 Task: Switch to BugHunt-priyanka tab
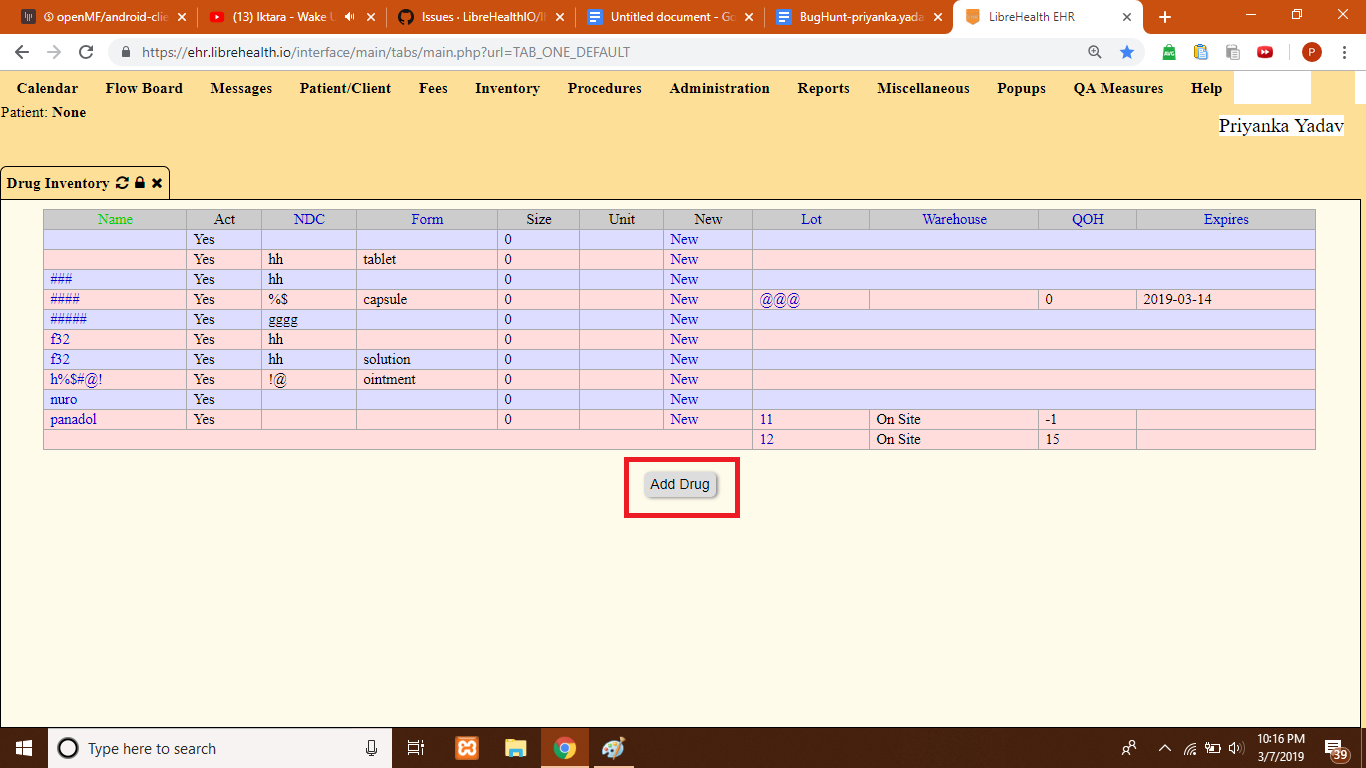858,17
